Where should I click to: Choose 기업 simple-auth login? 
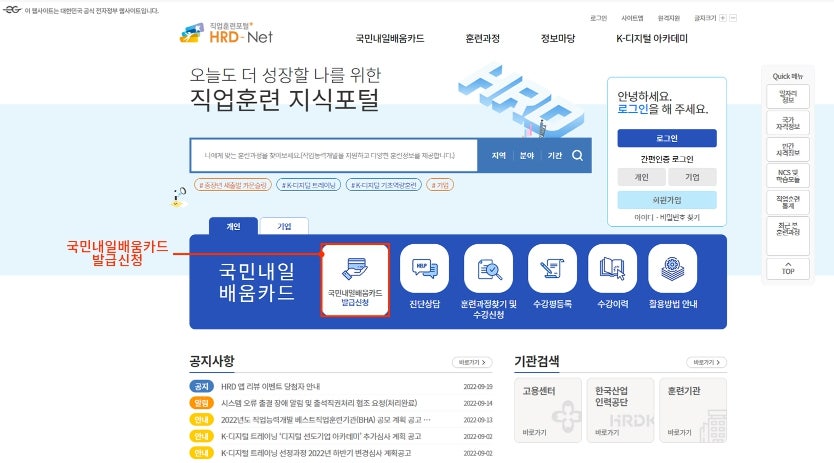(x=692, y=177)
